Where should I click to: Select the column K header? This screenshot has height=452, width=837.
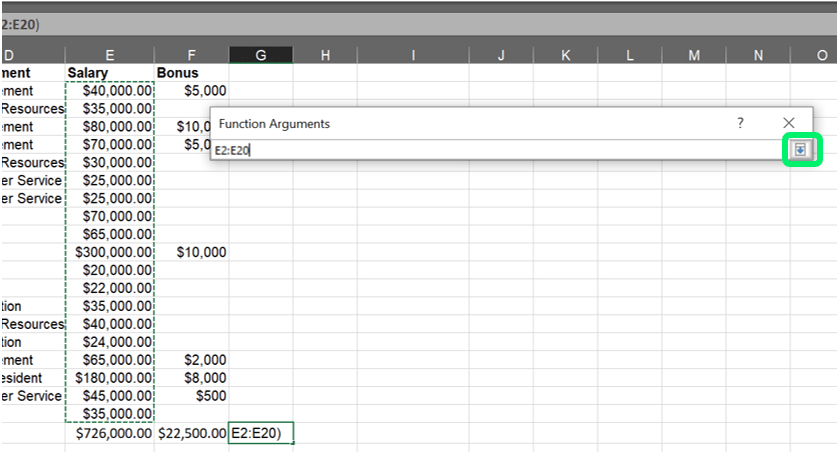565,56
